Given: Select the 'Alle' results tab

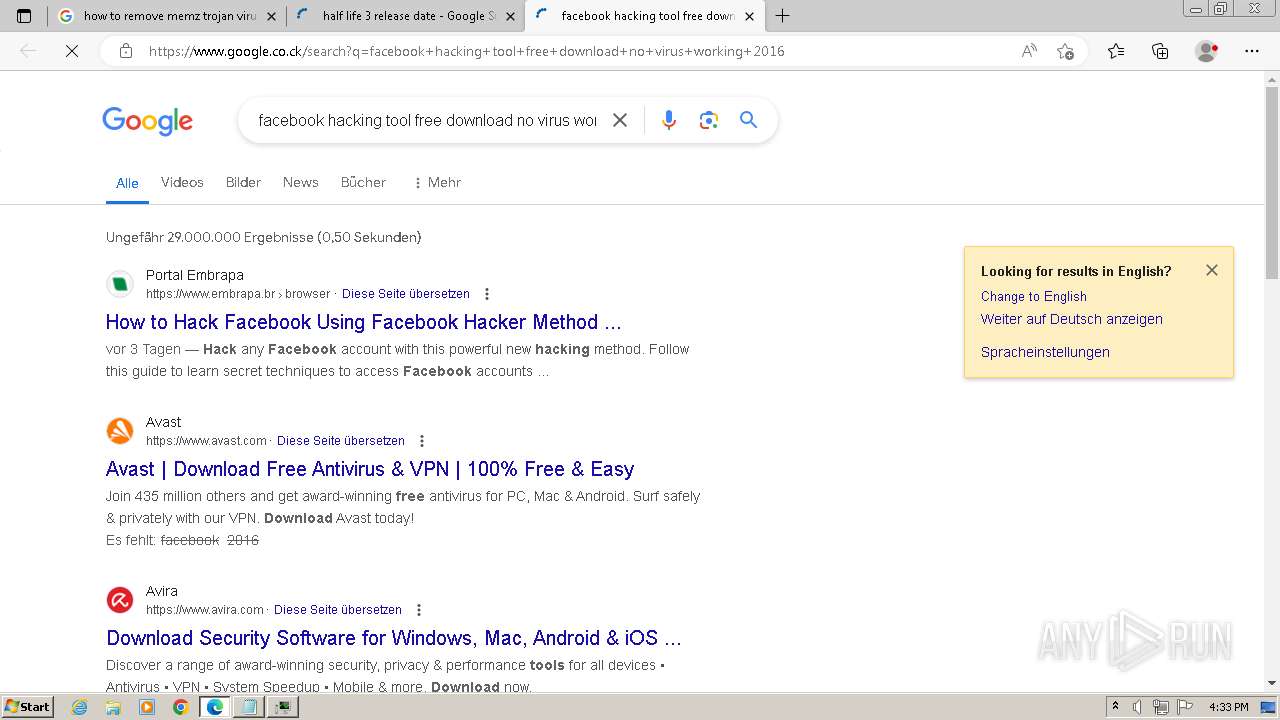Looking at the screenshot, I should pos(127,183).
